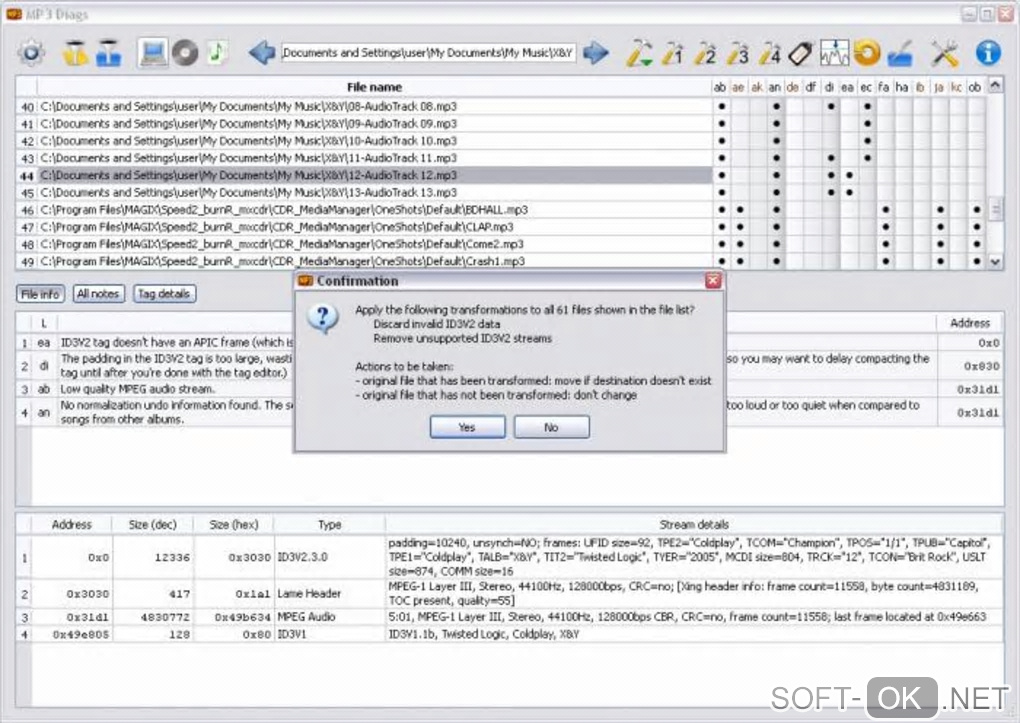The height and width of the screenshot is (723, 1020).
Task: Switch to the File info tab
Action: tap(40, 294)
